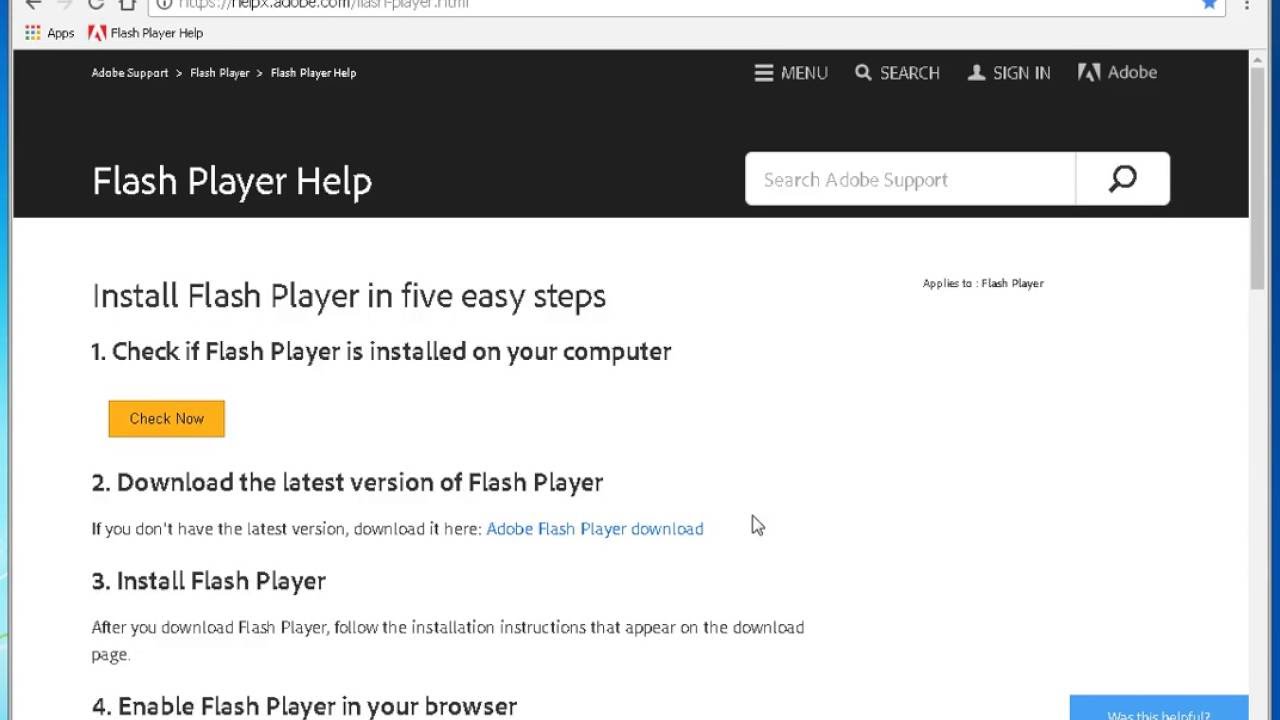Click the browser reload icon
The image size is (1280, 720).
coord(96,4)
